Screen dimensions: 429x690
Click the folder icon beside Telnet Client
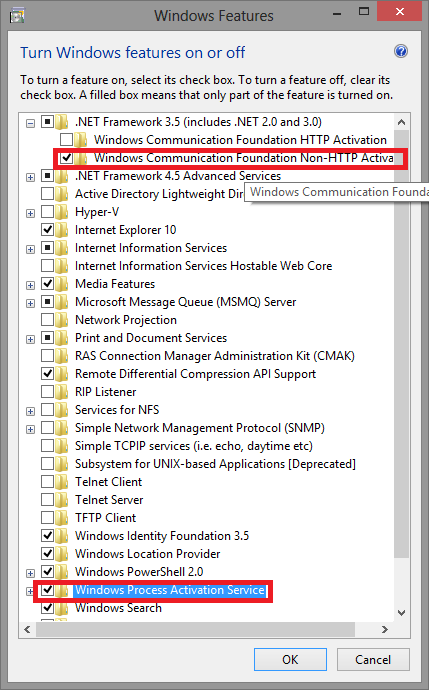coord(62,482)
